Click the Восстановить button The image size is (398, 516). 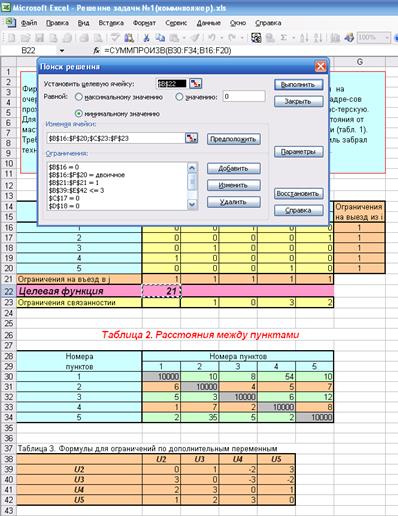pyautogui.click(x=298, y=194)
